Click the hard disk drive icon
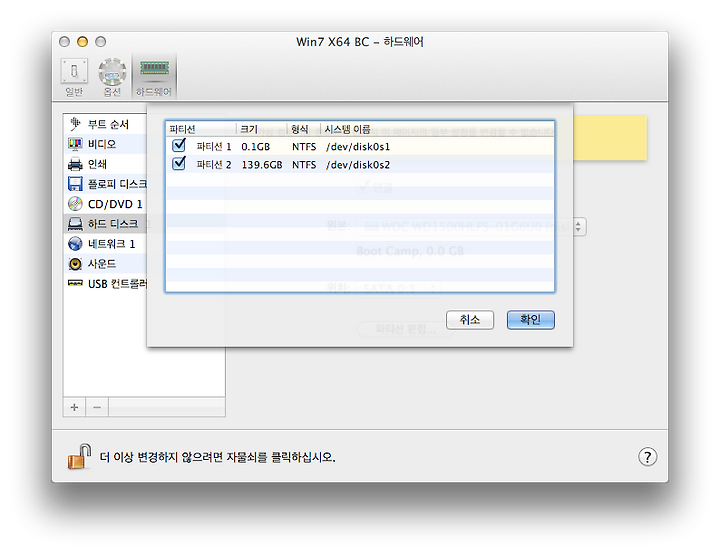720x554 pixels. 75,224
